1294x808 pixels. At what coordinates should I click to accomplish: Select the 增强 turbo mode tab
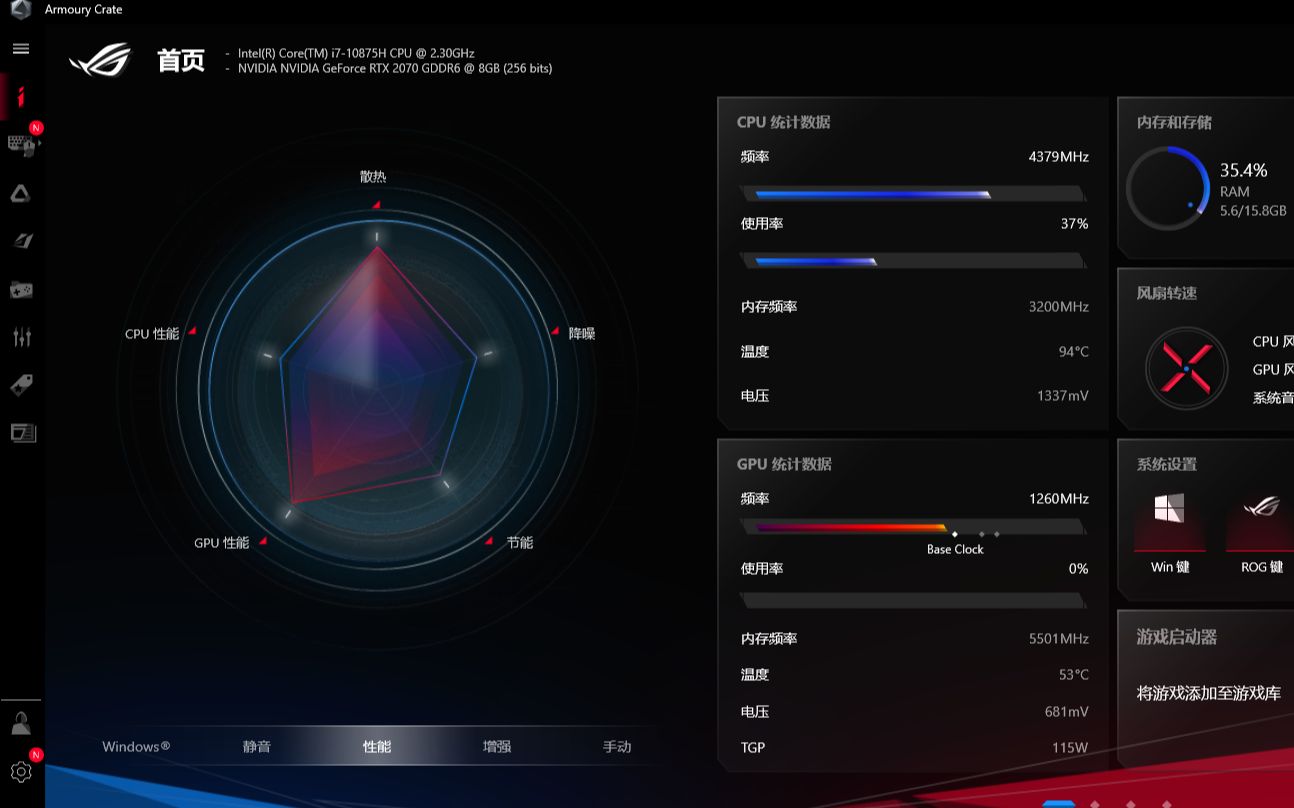pyautogui.click(x=497, y=746)
